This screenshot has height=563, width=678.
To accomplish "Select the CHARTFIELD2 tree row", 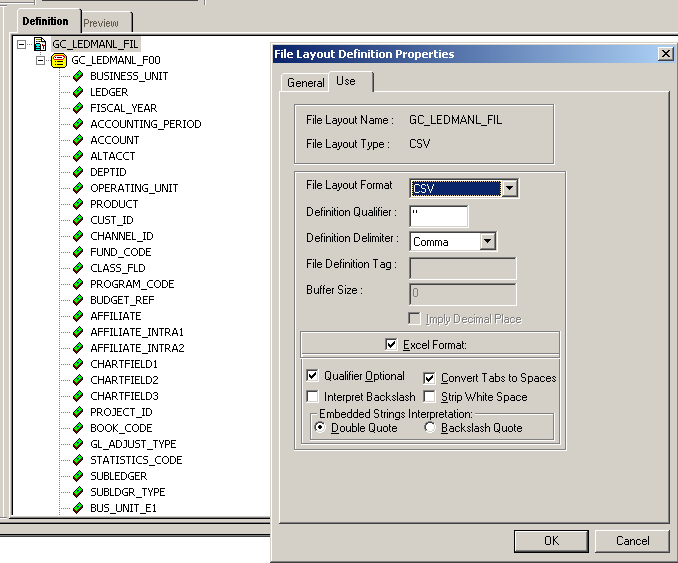I will tap(124, 380).
